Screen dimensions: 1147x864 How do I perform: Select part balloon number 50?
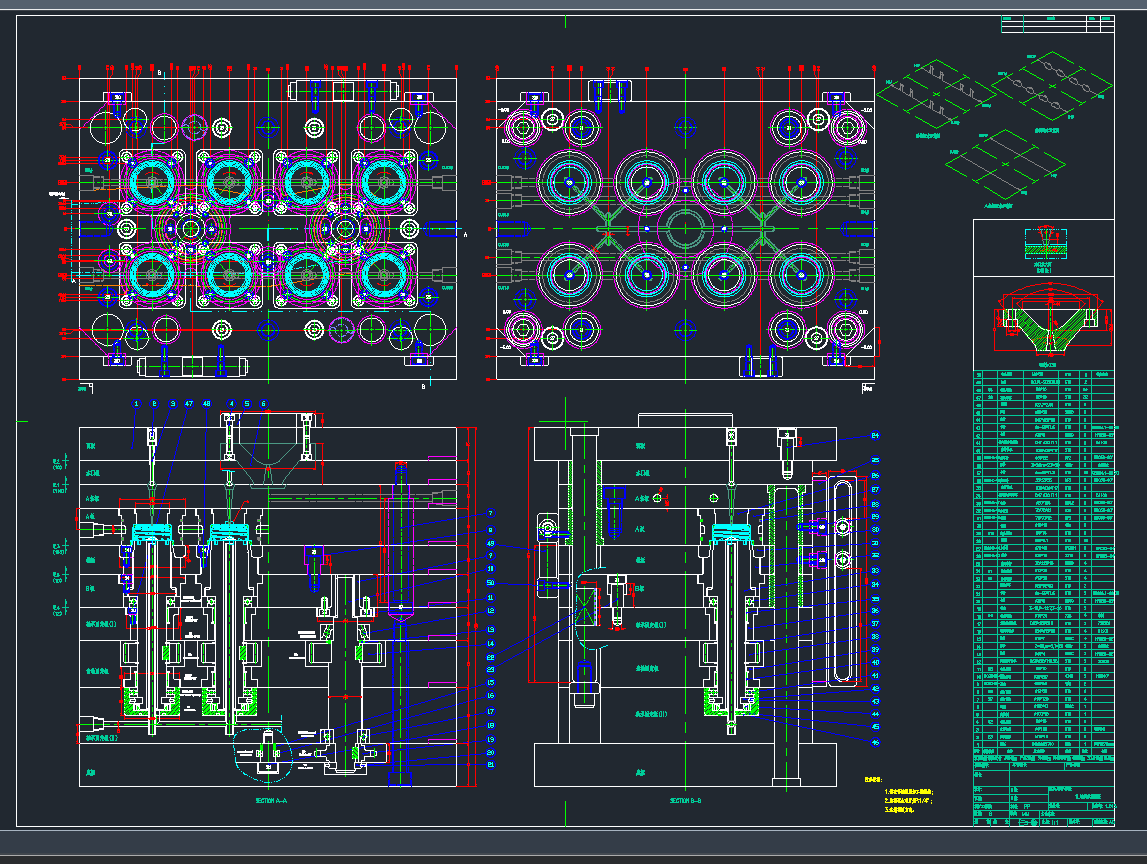click(x=490, y=583)
